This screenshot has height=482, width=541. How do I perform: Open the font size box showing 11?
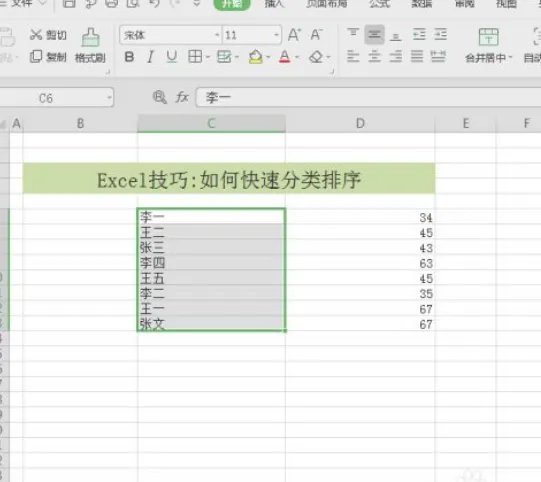coord(252,35)
